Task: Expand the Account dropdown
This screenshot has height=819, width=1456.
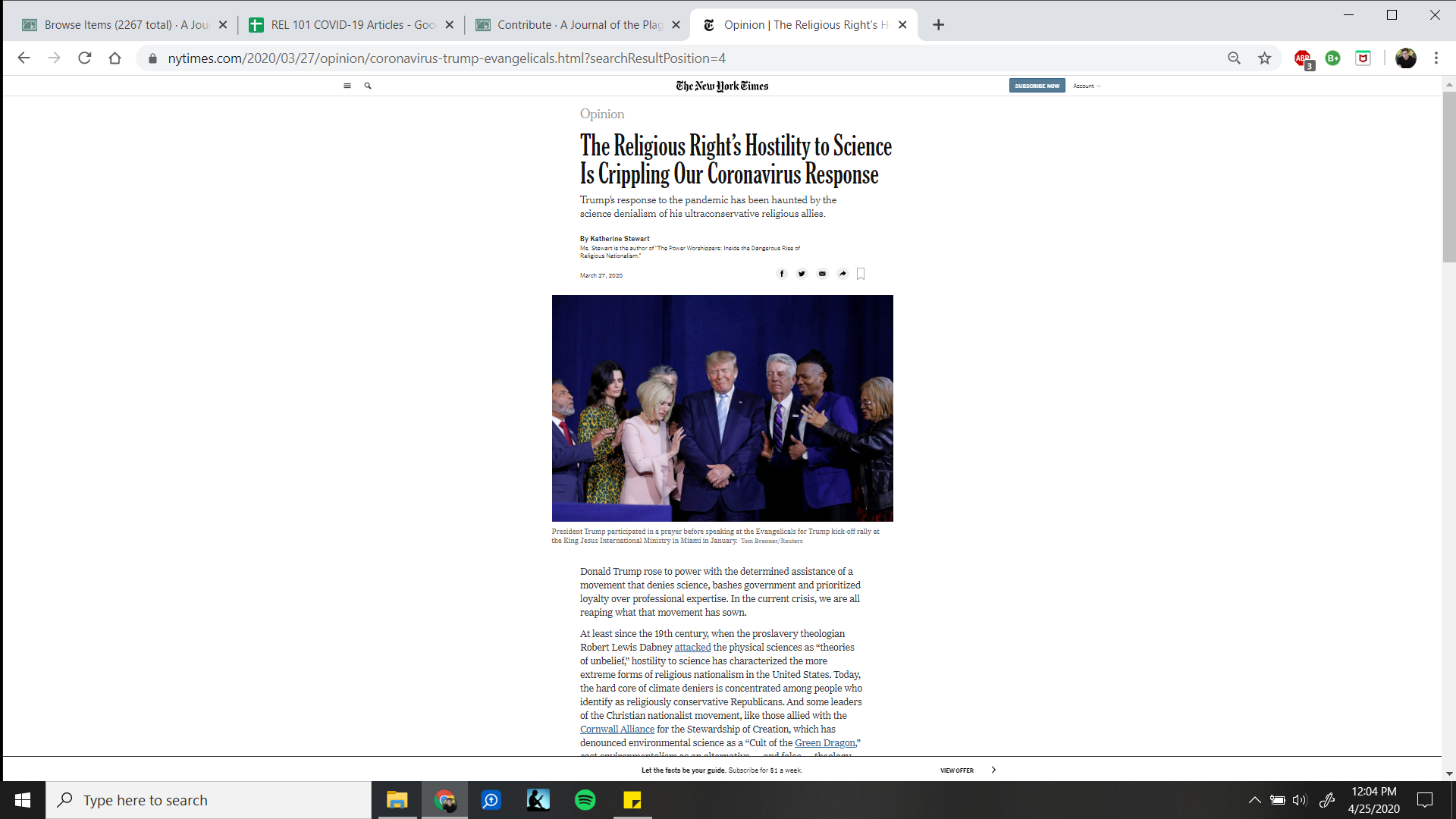Action: [1087, 86]
